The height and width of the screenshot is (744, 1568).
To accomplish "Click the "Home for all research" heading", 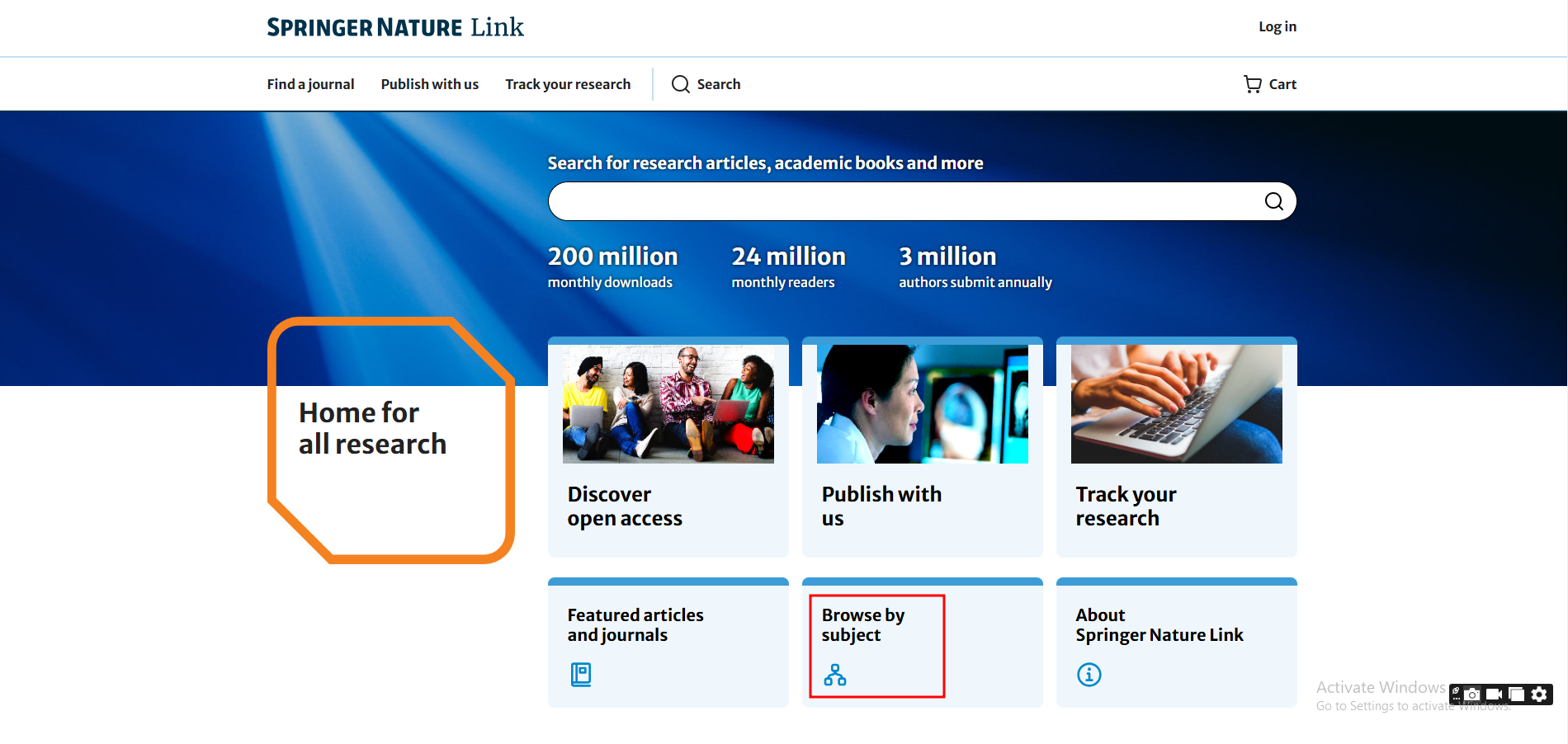I will tap(372, 428).
